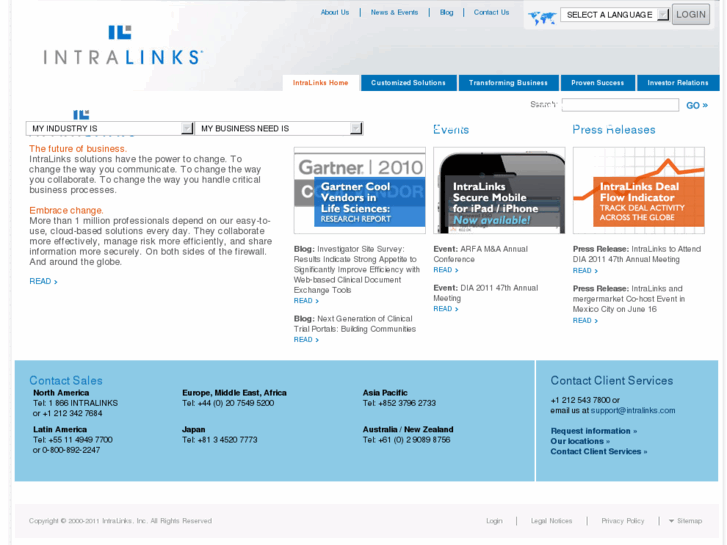
Task: Click the Latin America phone +55 11 4949 7700
Action: [x=80, y=440]
